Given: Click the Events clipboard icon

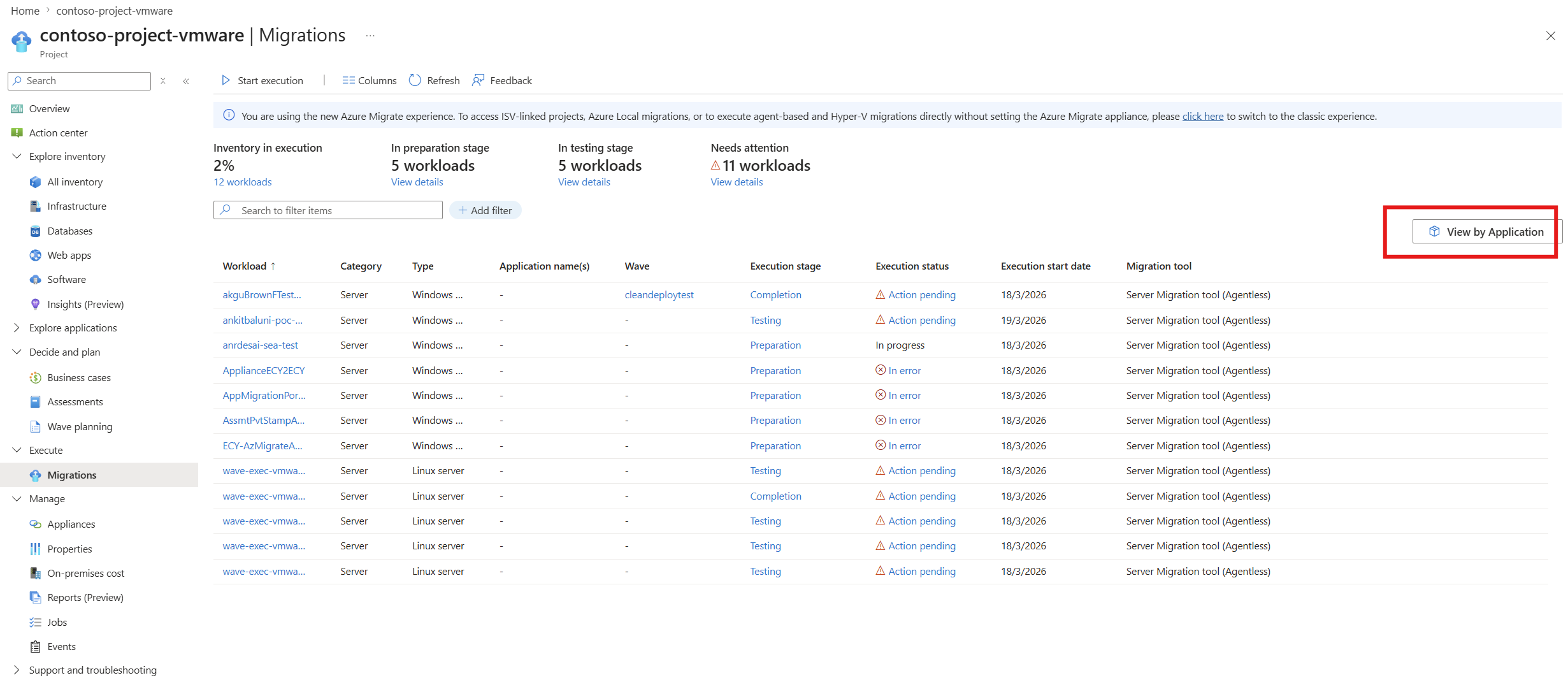Looking at the screenshot, I should click(36, 647).
